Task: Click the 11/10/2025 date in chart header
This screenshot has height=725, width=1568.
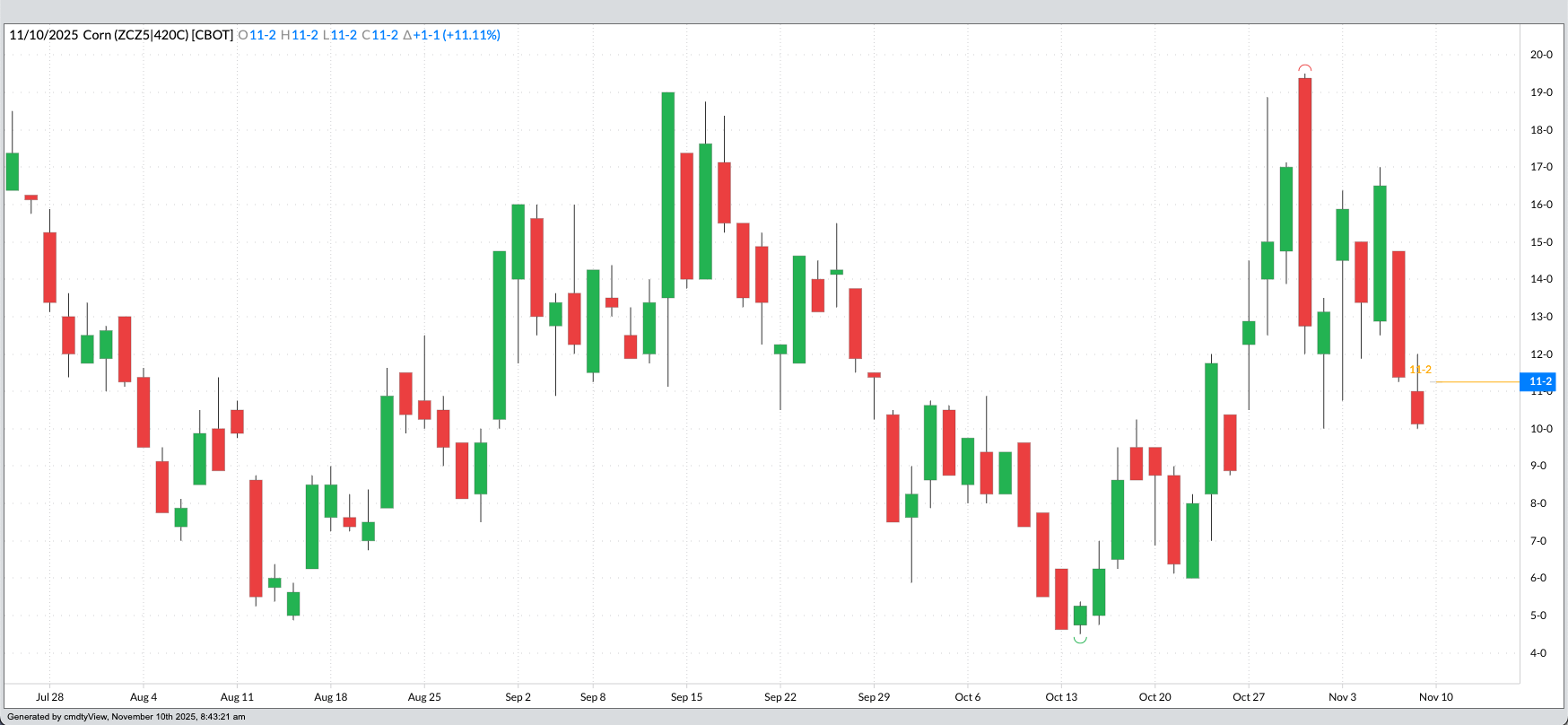Action: 43,35
